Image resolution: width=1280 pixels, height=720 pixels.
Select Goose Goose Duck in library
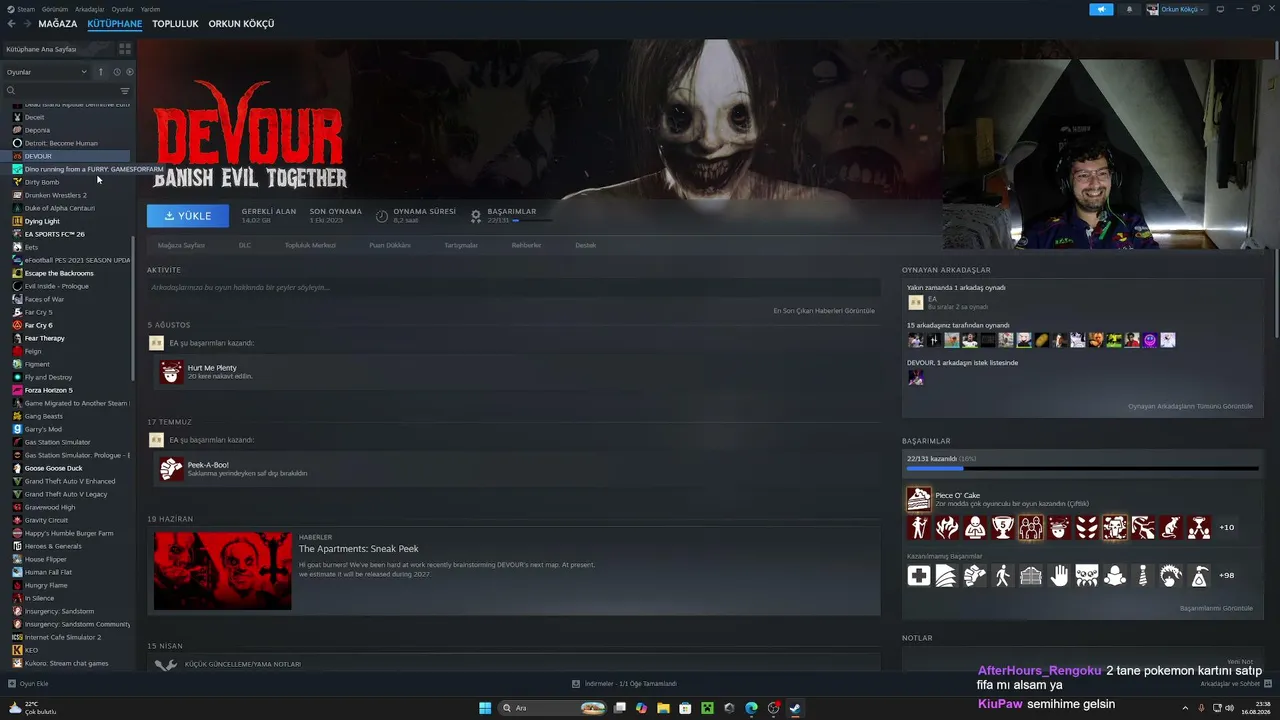click(x=53, y=468)
